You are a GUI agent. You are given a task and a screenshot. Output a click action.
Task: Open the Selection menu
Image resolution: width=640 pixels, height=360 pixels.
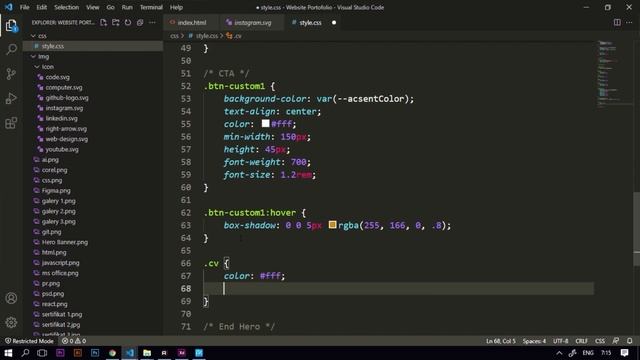67,7
